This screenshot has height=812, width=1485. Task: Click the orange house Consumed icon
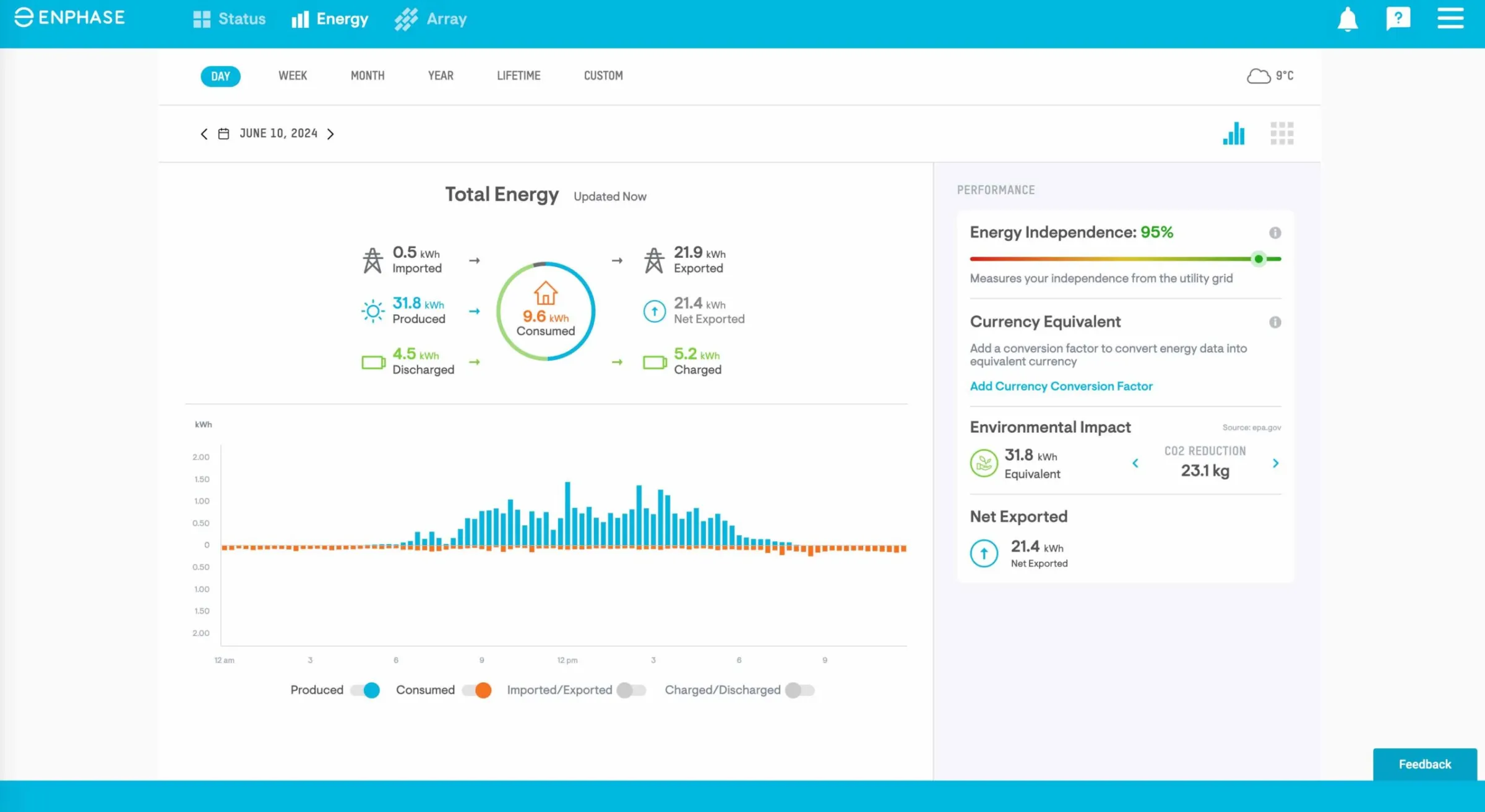(x=546, y=293)
